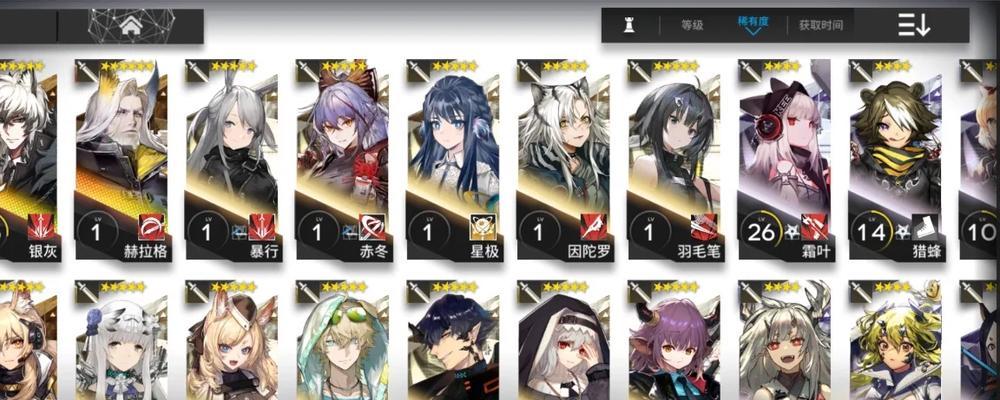The image size is (1000, 400).
Task: Click the class icon on 羽毛笔's card
Action: pyautogui.click(x=704, y=226)
